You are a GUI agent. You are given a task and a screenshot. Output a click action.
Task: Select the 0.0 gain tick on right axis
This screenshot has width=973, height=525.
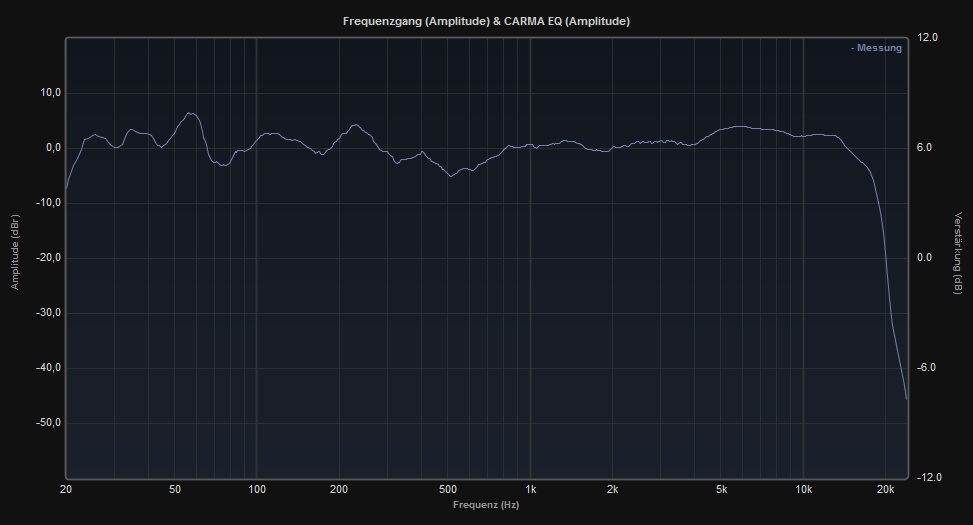927,258
